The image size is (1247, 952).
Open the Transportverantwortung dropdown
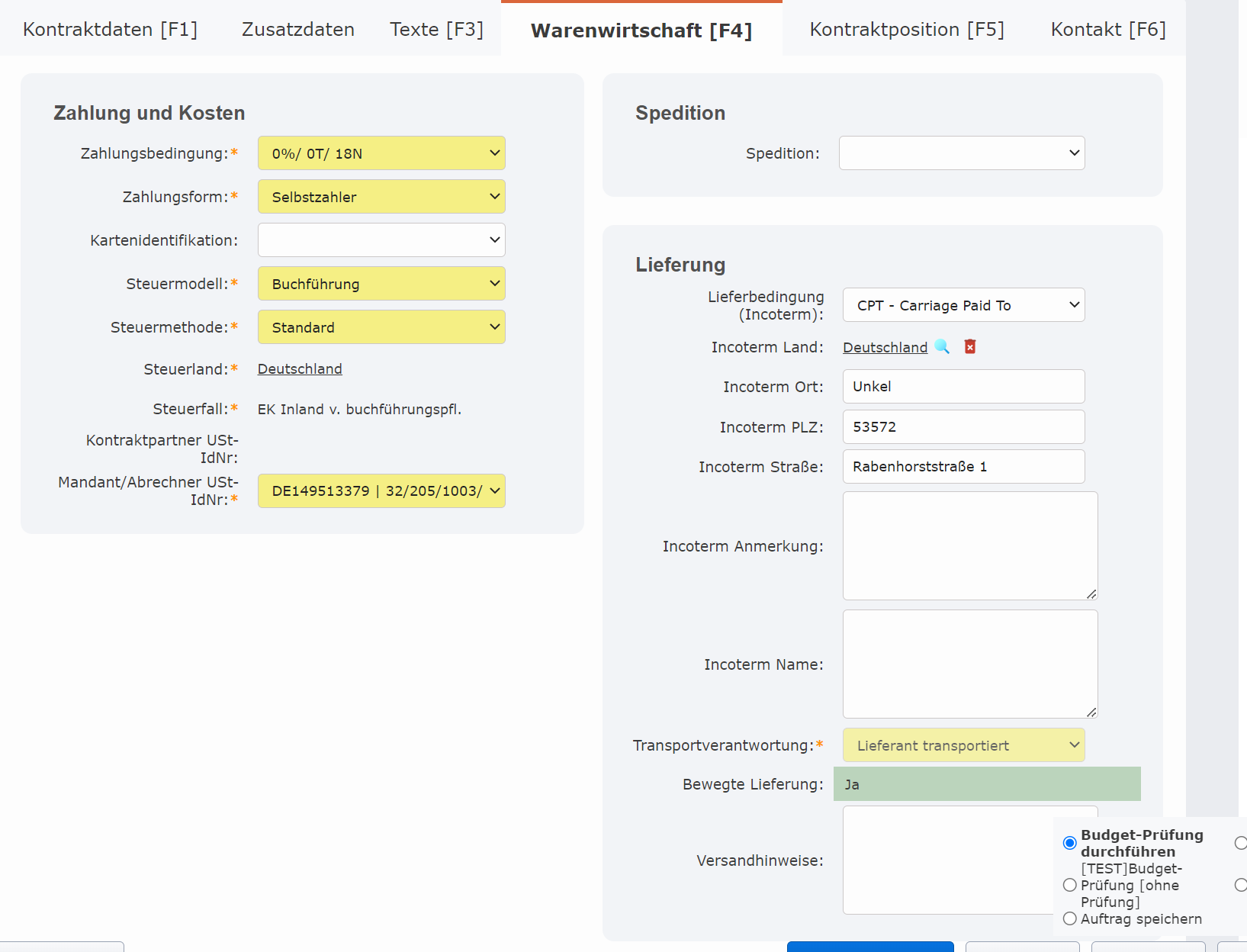coord(963,745)
